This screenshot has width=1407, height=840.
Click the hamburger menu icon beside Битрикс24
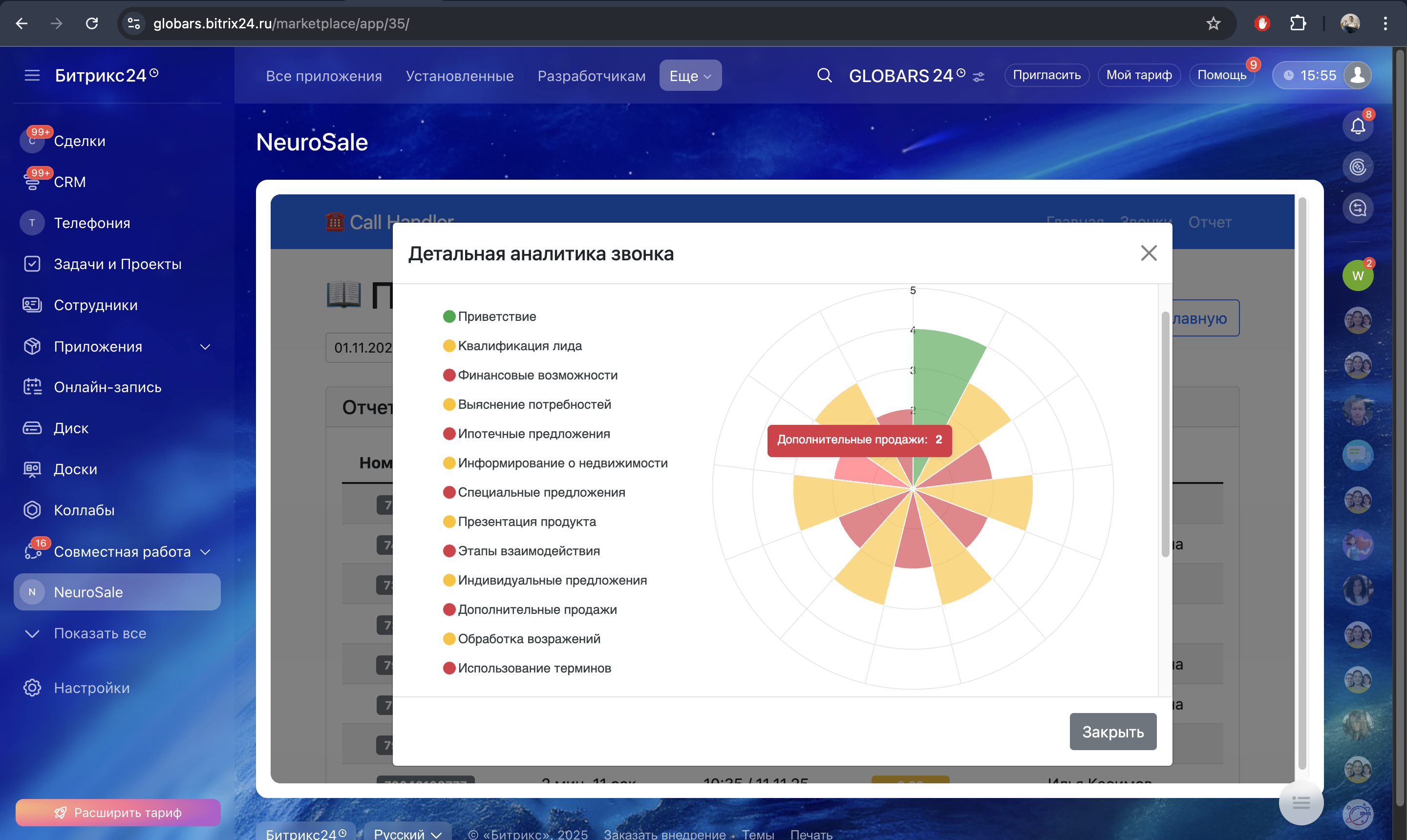click(32, 75)
